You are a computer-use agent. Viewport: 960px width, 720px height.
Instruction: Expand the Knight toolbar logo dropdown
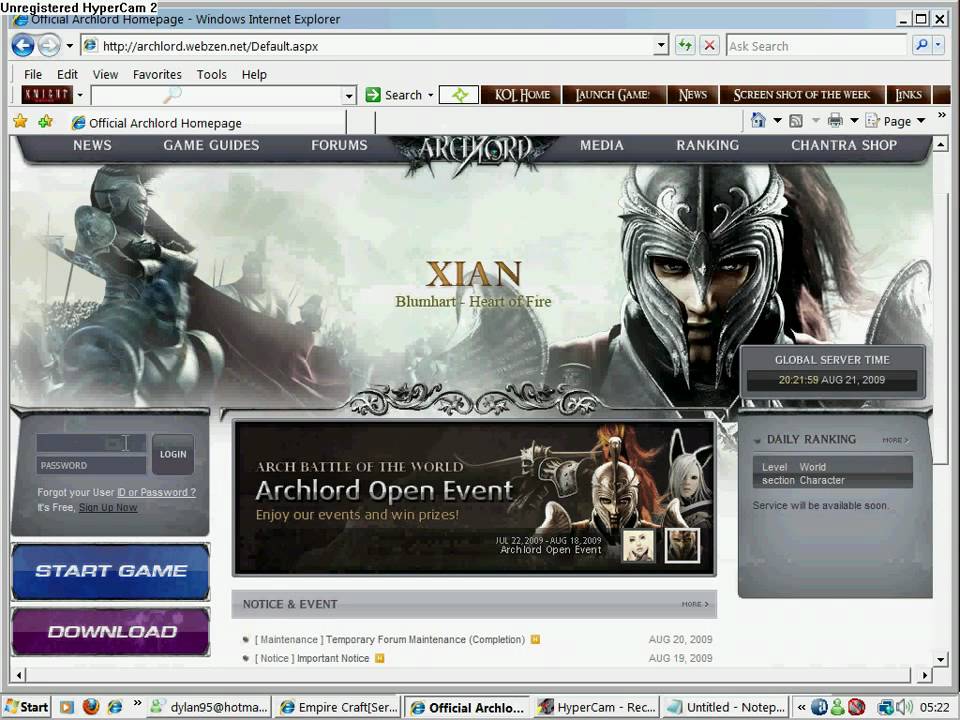click(x=80, y=95)
